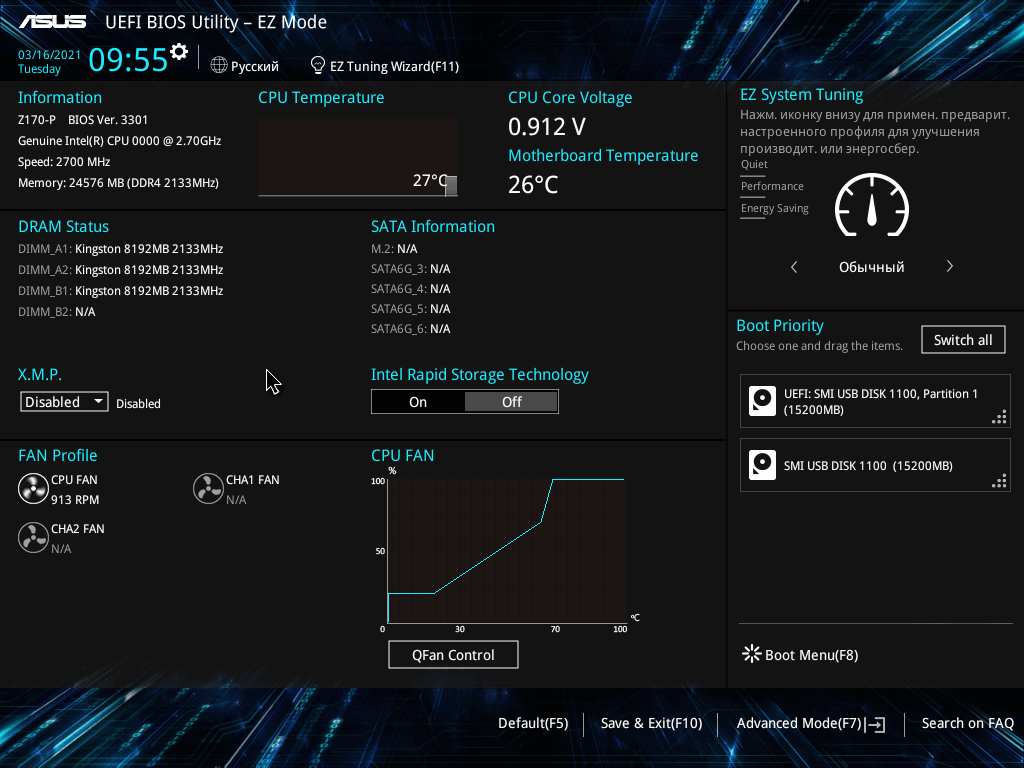Click the Advanced Mode exit arrow icon
The height and width of the screenshot is (768, 1024).
click(x=876, y=724)
